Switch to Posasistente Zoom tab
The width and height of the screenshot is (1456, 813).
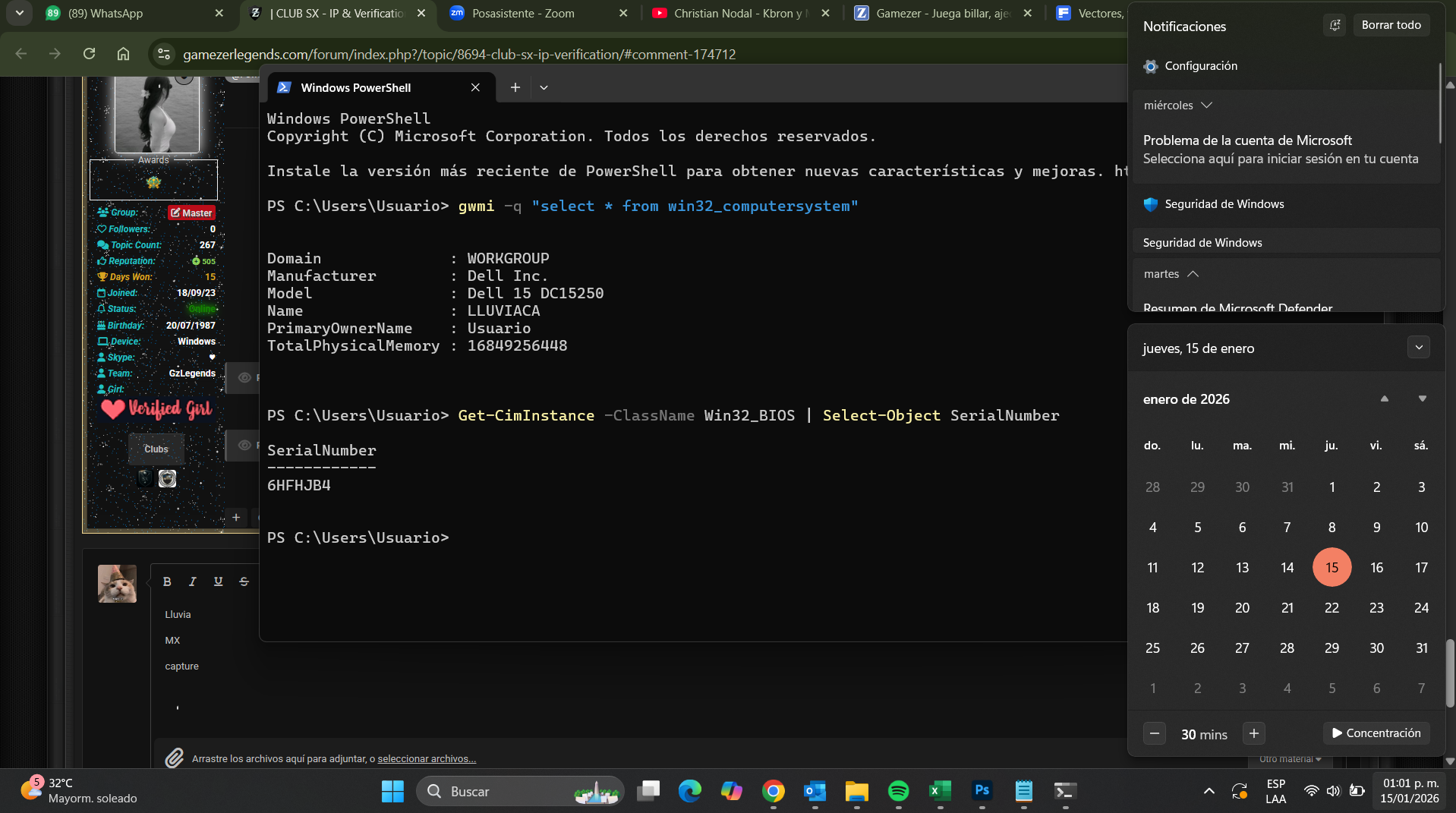pyautogui.click(x=538, y=14)
